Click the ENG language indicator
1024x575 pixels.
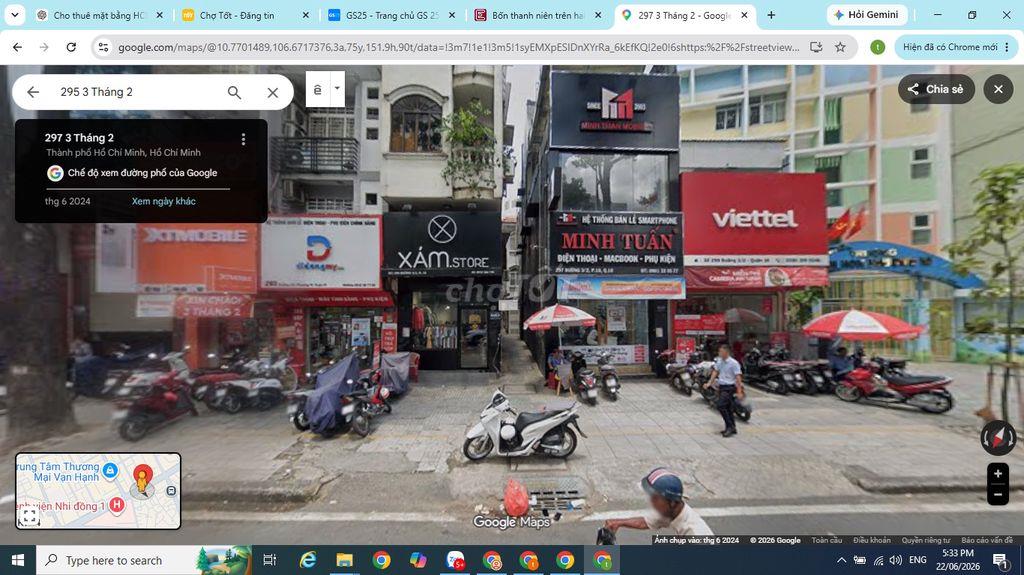[x=918, y=560]
